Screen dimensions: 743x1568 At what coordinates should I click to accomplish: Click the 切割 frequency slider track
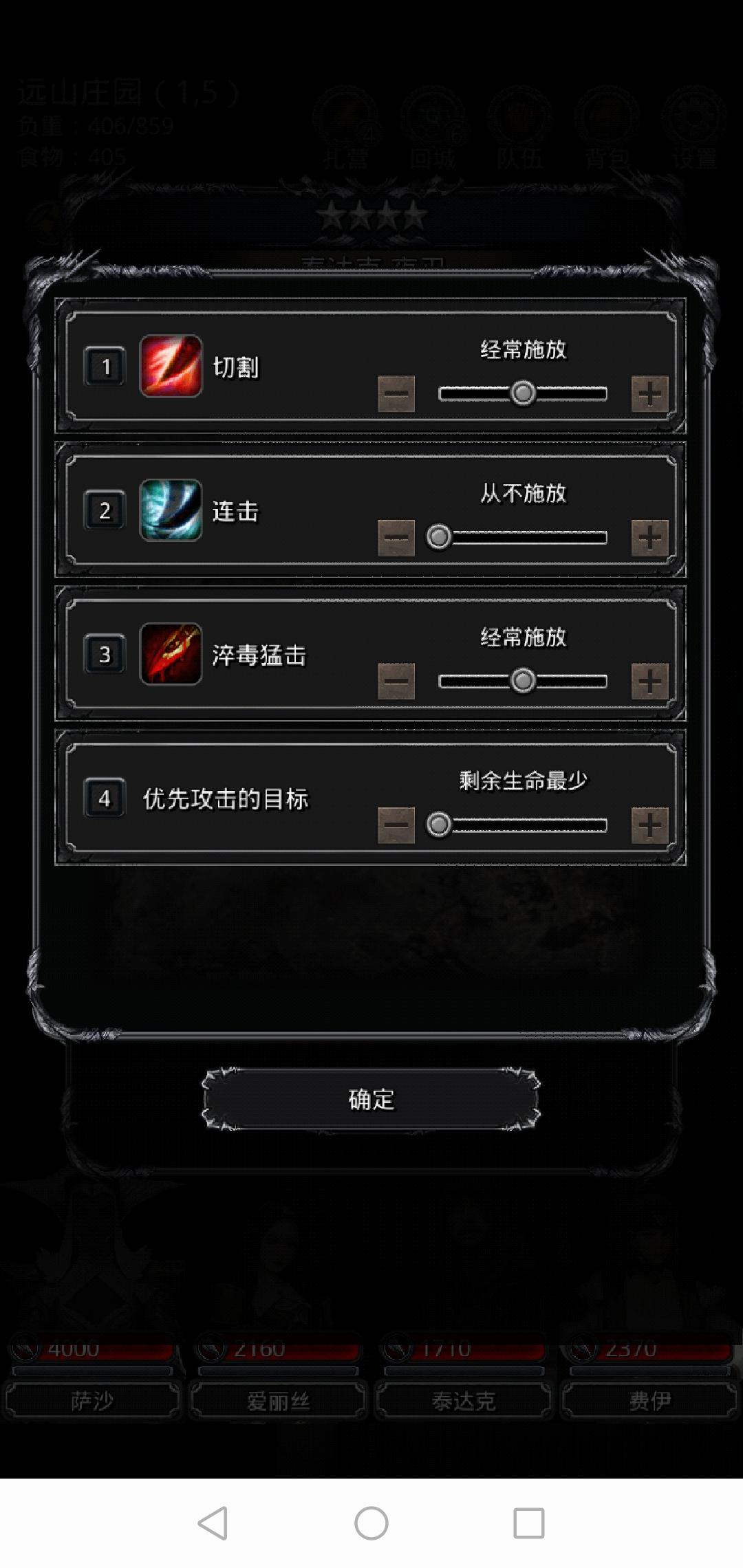(x=523, y=393)
